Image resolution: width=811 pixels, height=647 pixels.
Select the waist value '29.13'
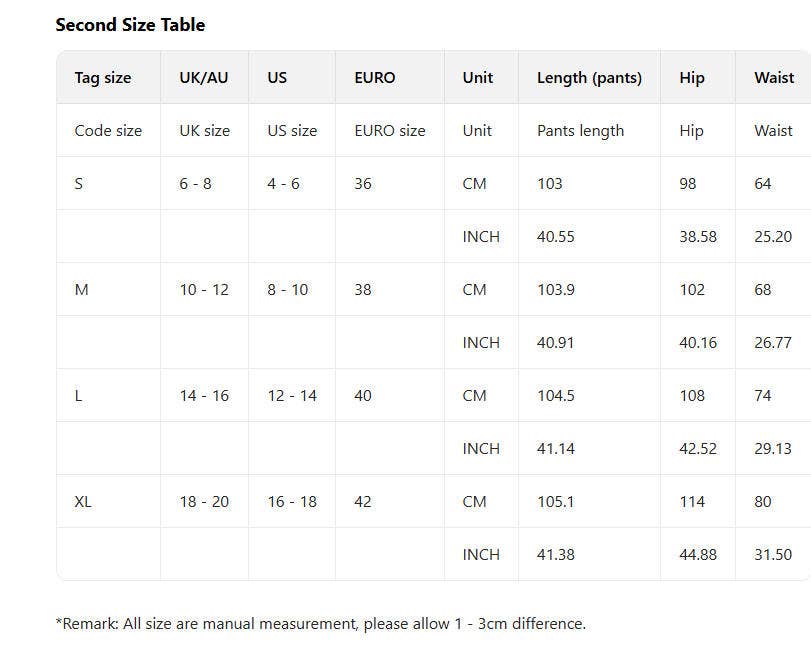tap(773, 449)
